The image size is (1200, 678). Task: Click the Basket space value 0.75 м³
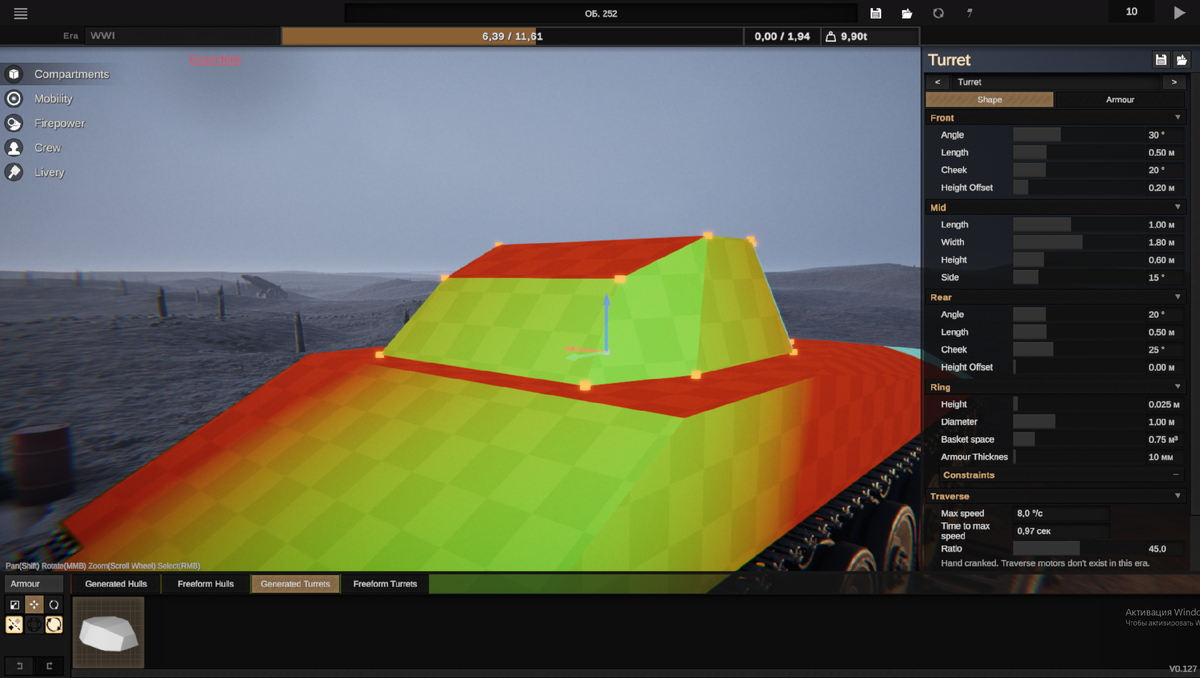click(1161, 440)
